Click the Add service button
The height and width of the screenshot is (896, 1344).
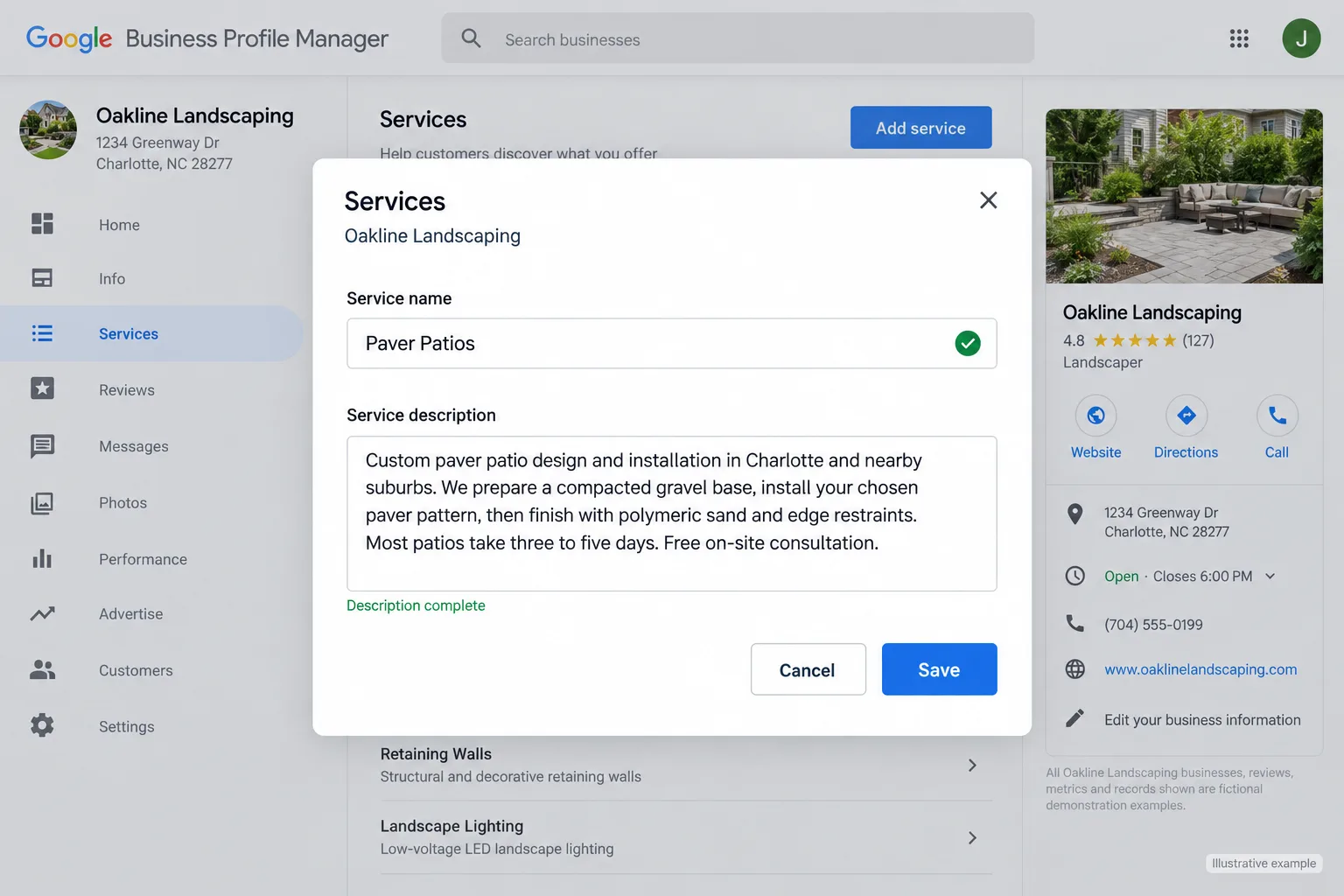pos(920,128)
